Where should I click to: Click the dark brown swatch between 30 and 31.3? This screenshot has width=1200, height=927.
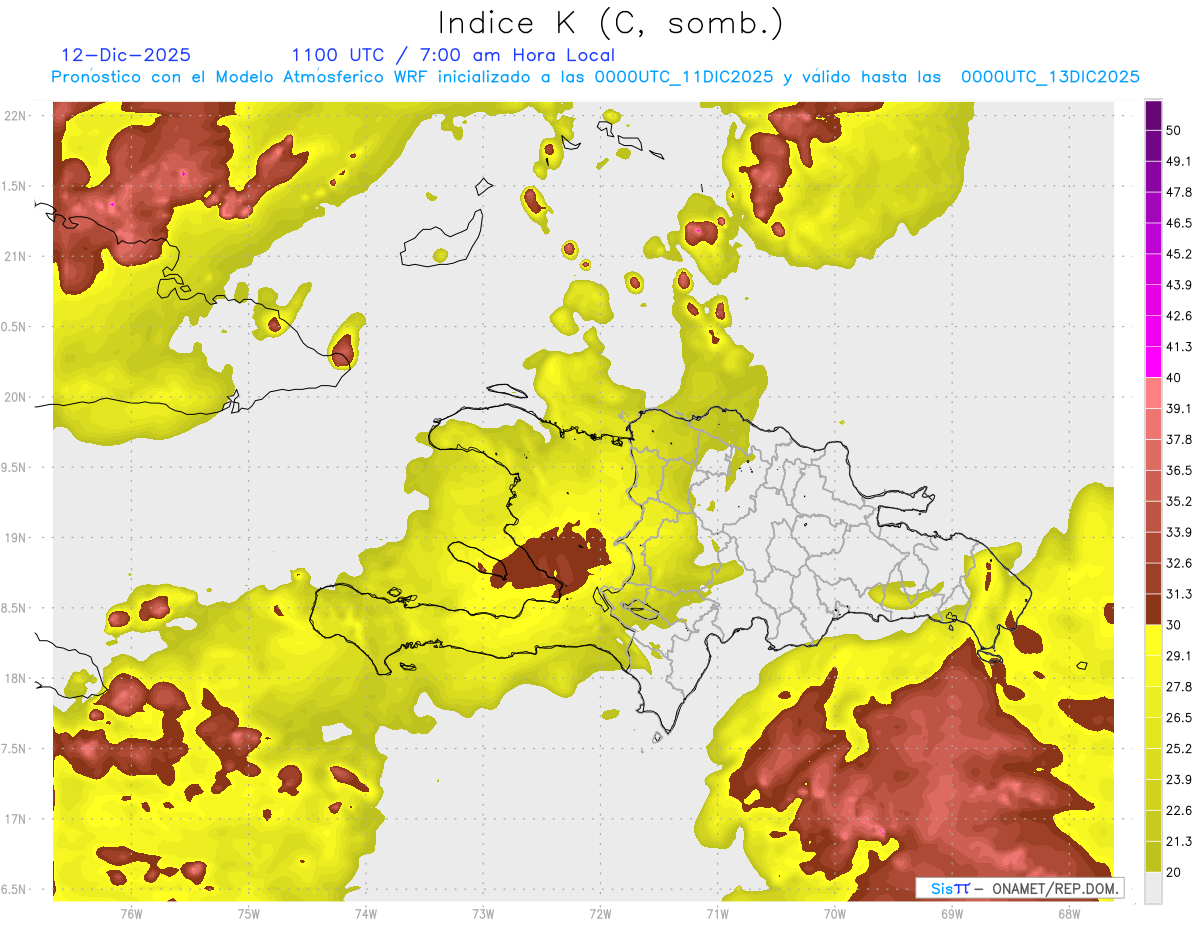(x=1153, y=609)
